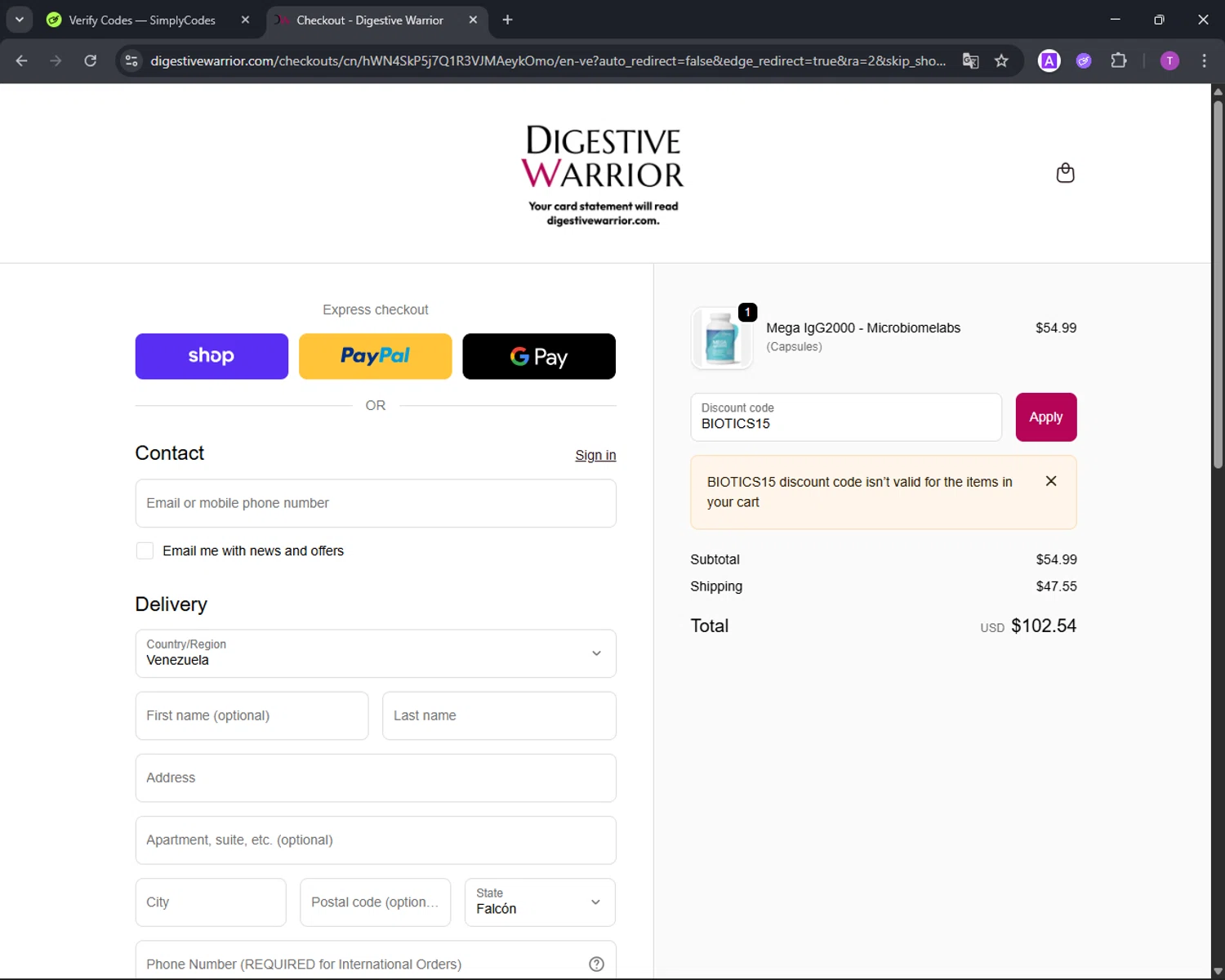Focus the Postal code field
Viewport: 1225px width, 980px height.
375,902
